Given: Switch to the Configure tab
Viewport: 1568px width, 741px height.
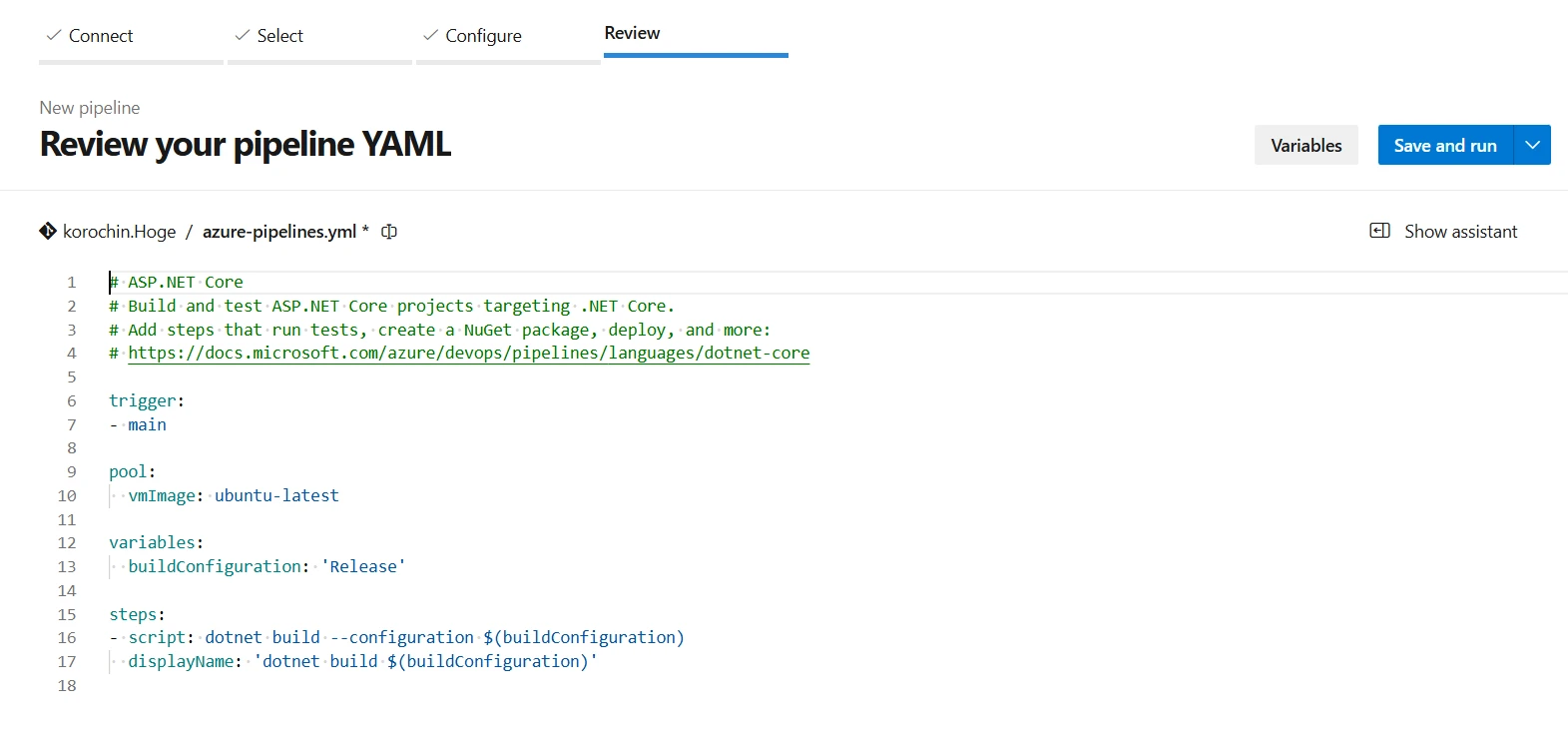Looking at the screenshot, I should tap(483, 36).
